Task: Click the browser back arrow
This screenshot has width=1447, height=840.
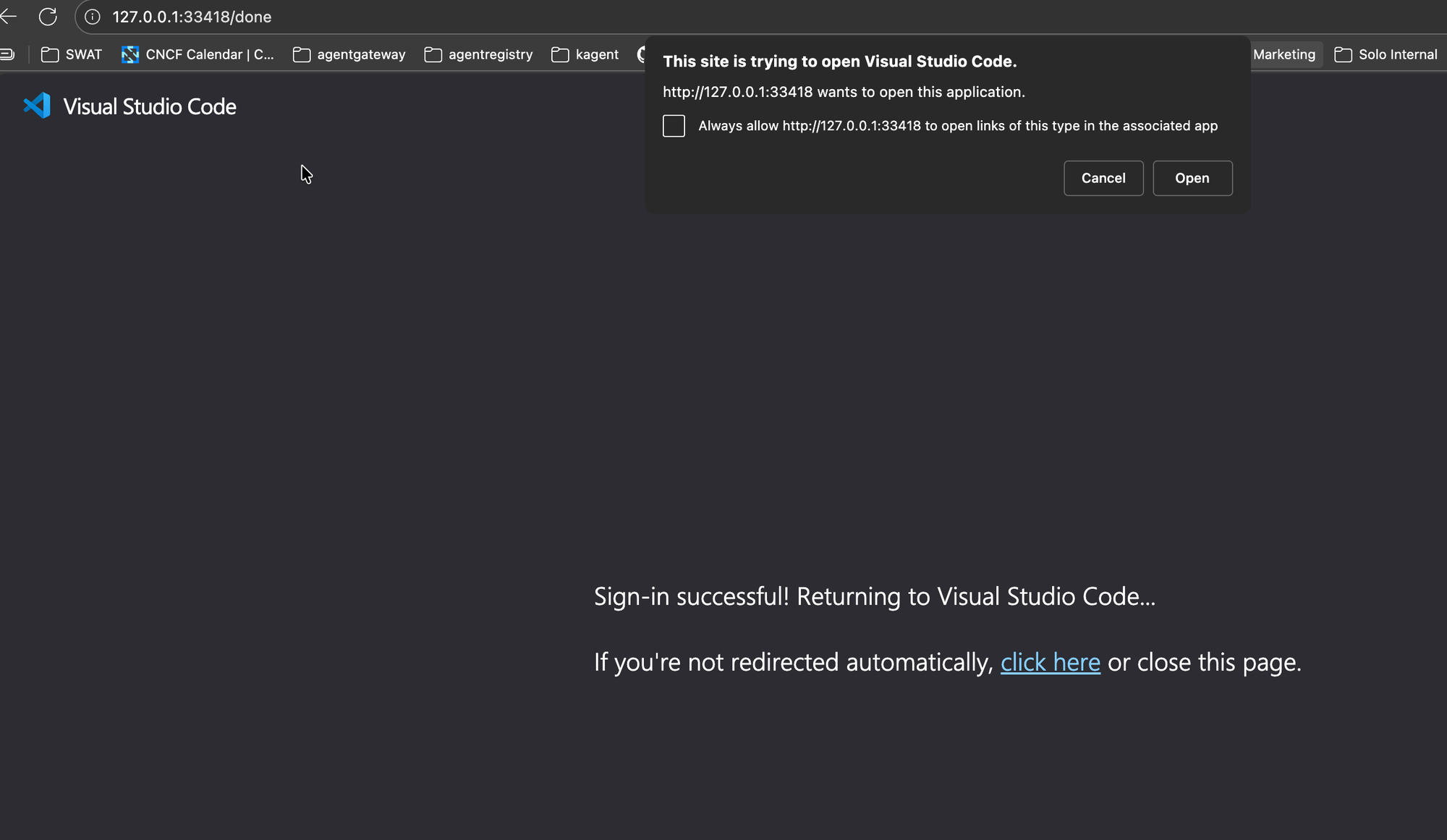Action: coord(9,17)
